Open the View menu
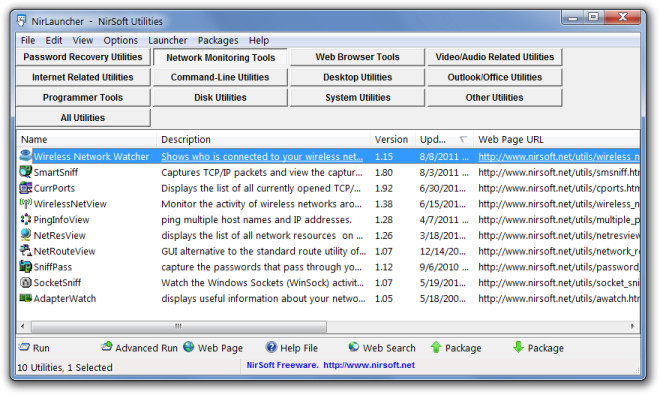 point(82,40)
